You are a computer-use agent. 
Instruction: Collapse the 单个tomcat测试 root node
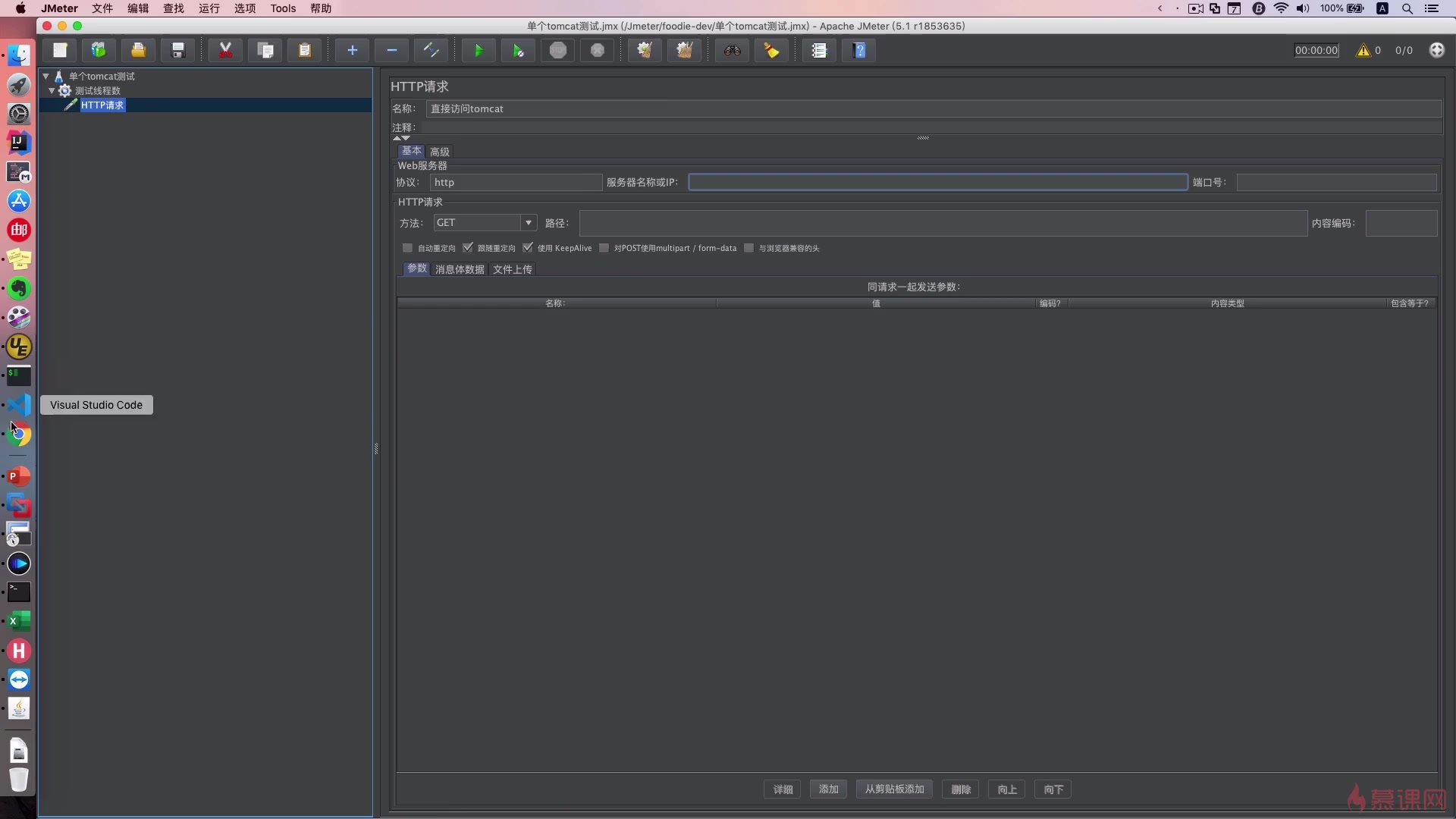pos(45,76)
